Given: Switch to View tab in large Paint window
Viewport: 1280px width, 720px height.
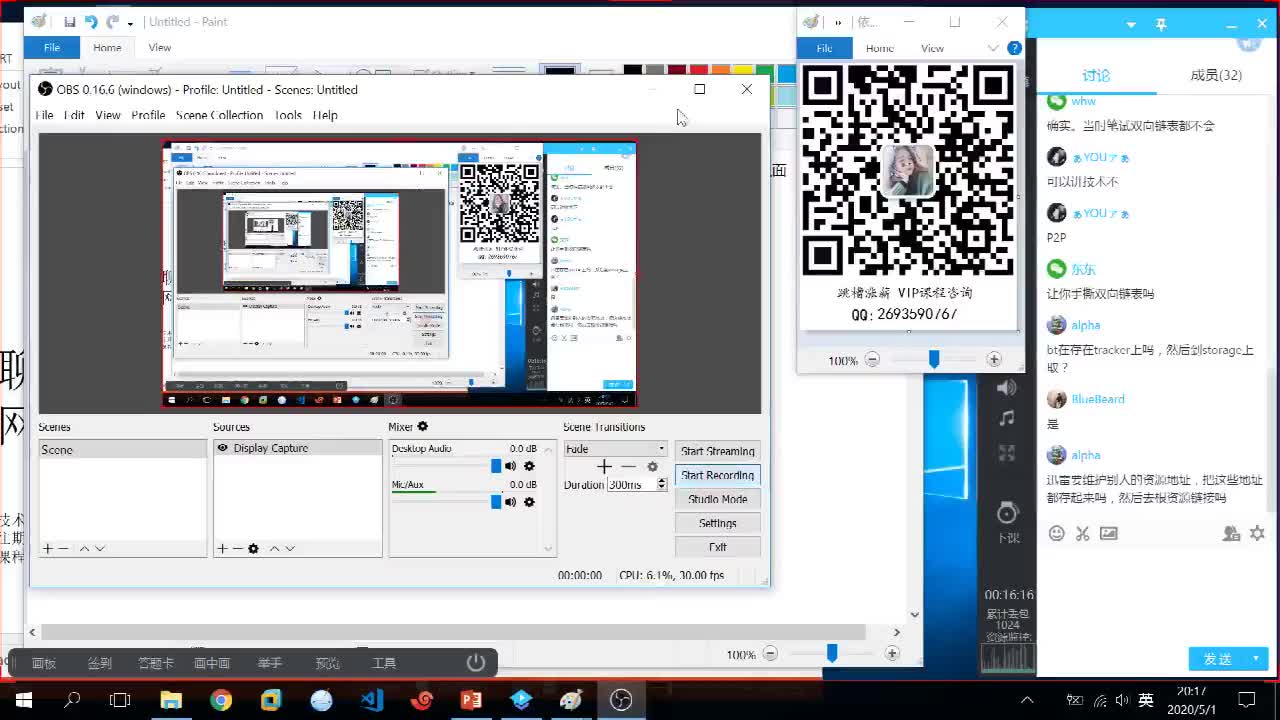Looking at the screenshot, I should click(x=160, y=47).
